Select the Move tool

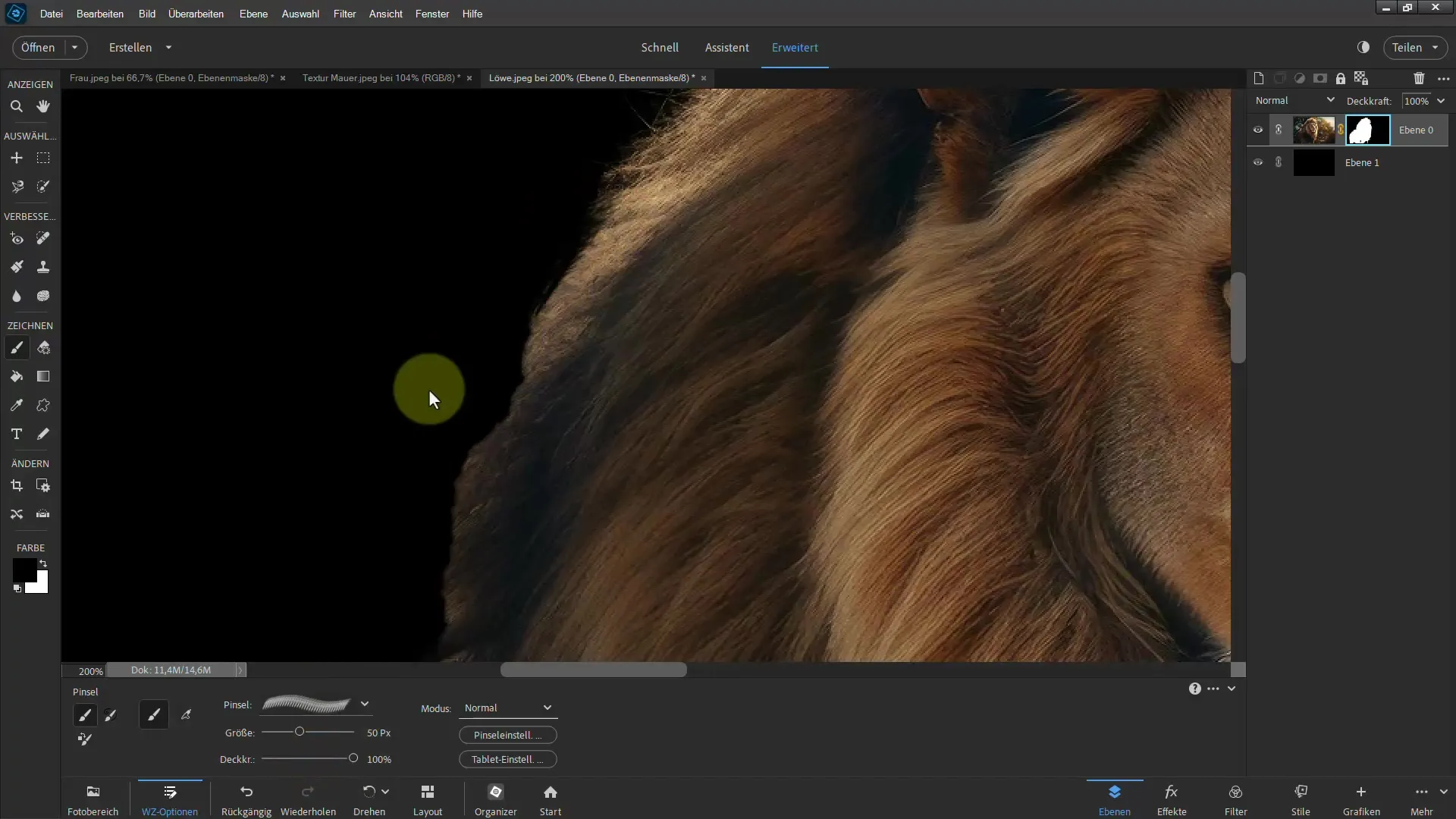16,158
